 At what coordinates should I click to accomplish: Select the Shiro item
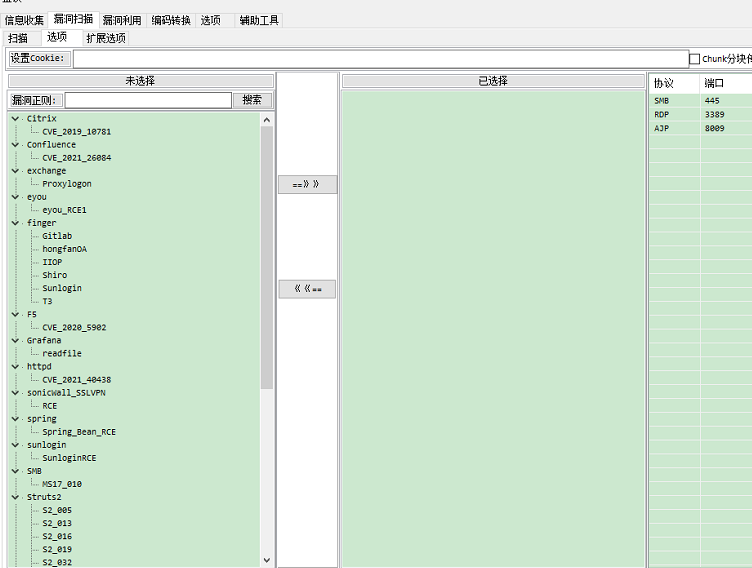coord(55,275)
